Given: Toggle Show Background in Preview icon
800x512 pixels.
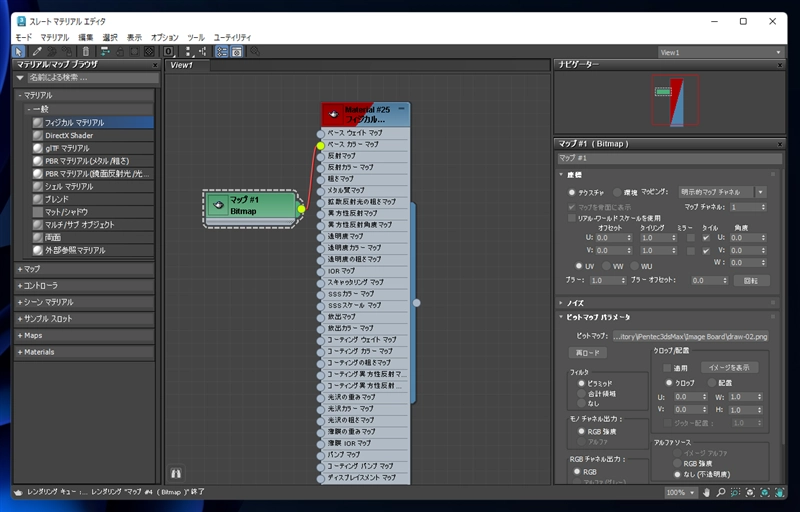Looking at the screenshot, I should (149, 52).
